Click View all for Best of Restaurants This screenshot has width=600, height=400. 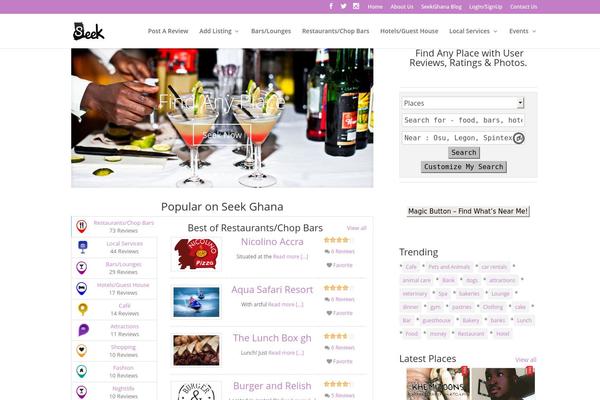tap(357, 228)
